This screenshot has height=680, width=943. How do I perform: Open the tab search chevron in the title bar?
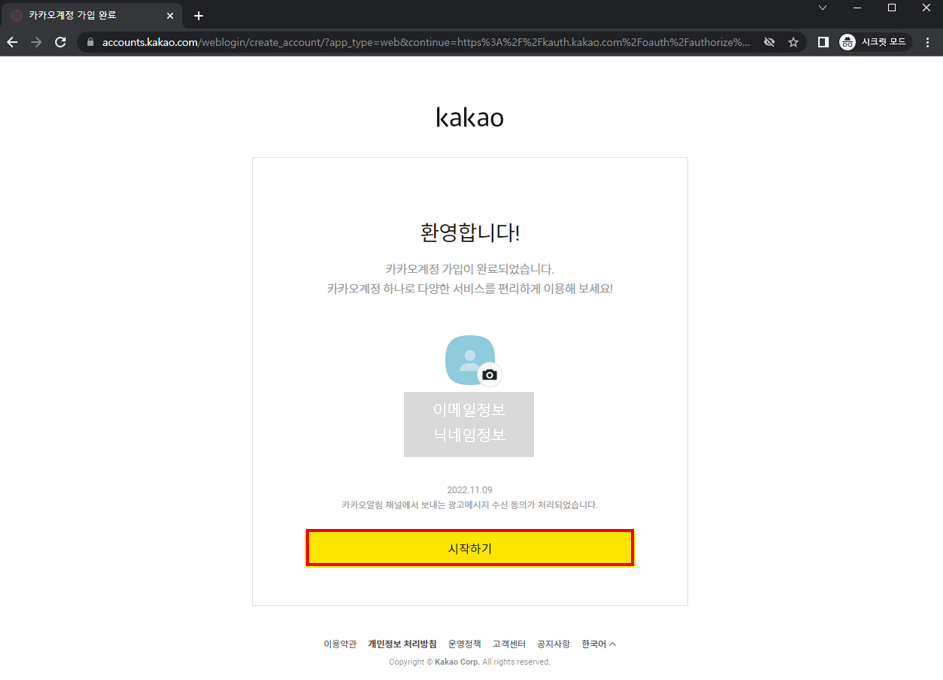[823, 8]
